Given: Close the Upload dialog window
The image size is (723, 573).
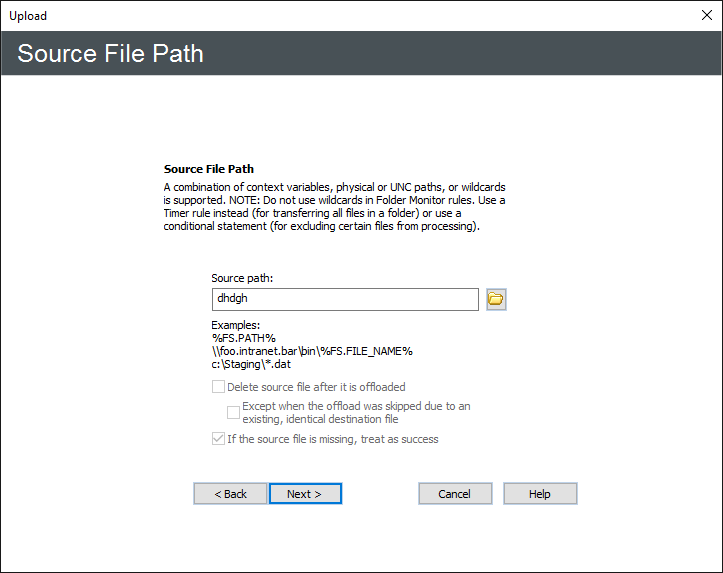Looking at the screenshot, I should tap(705, 15).
